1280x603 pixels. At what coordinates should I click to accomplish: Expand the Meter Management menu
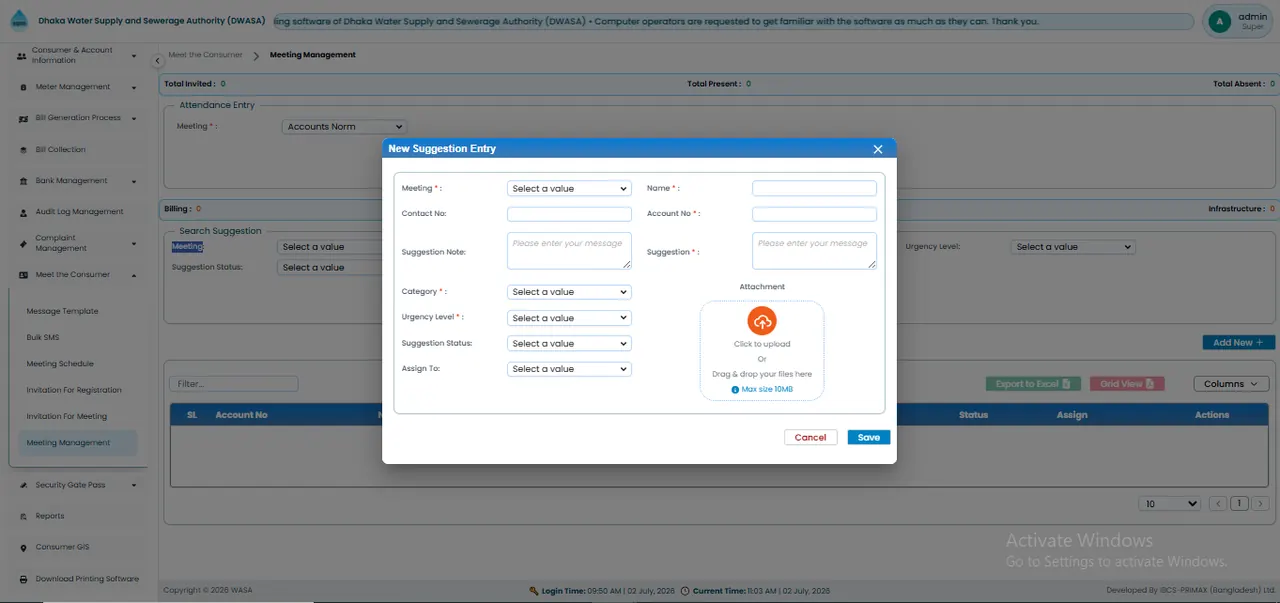click(134, 87)
